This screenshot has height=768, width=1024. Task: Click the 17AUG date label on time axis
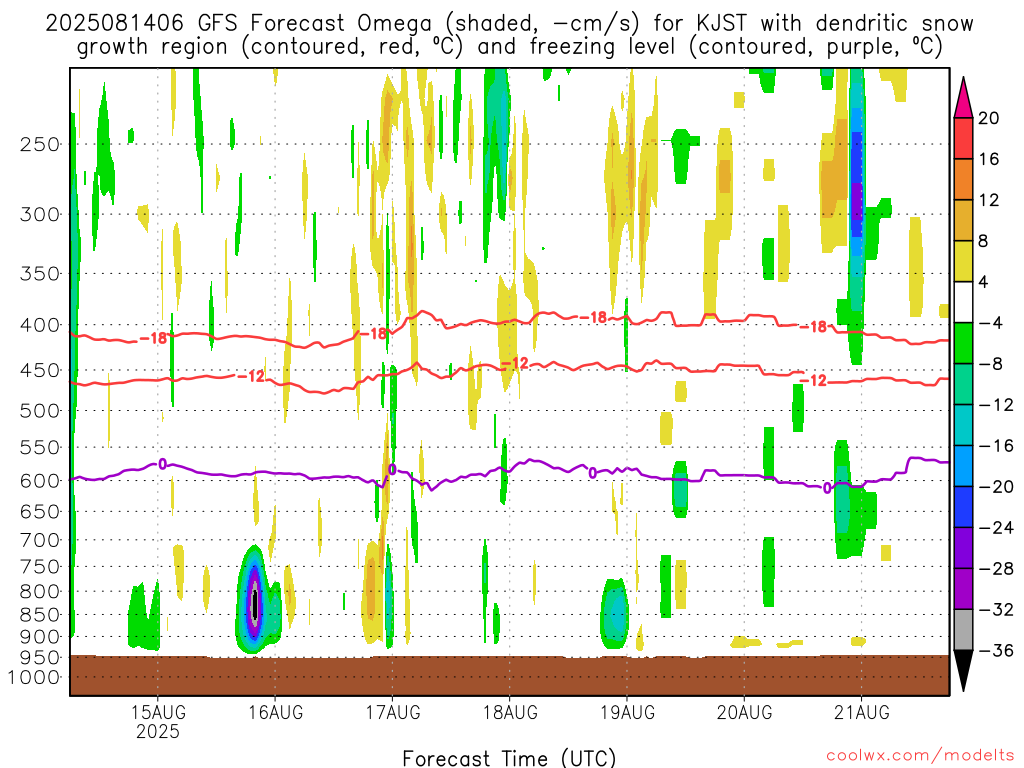click(x=392, y=712)
